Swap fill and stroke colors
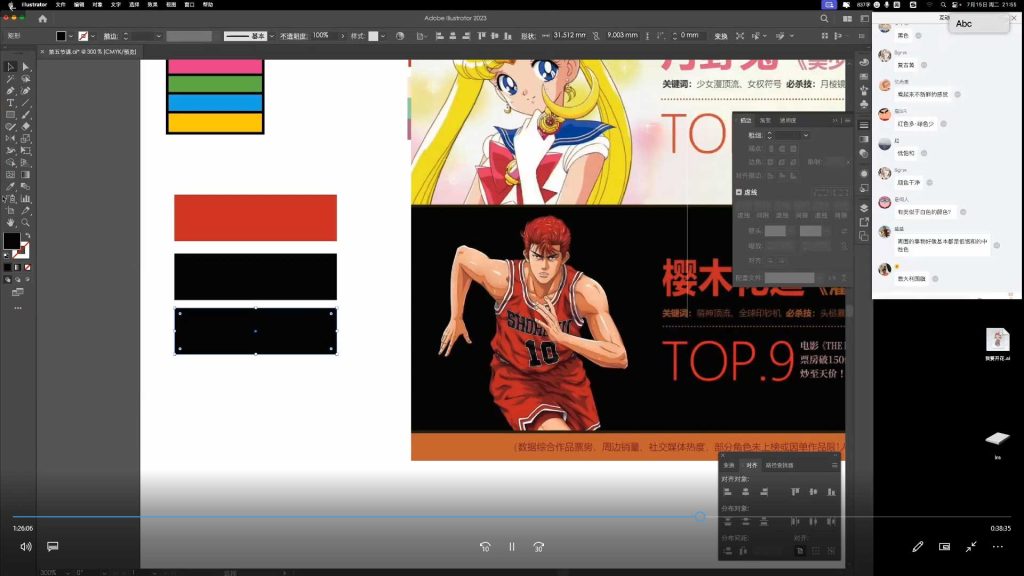The image size is (1024, 576). (x=27, y=236)
